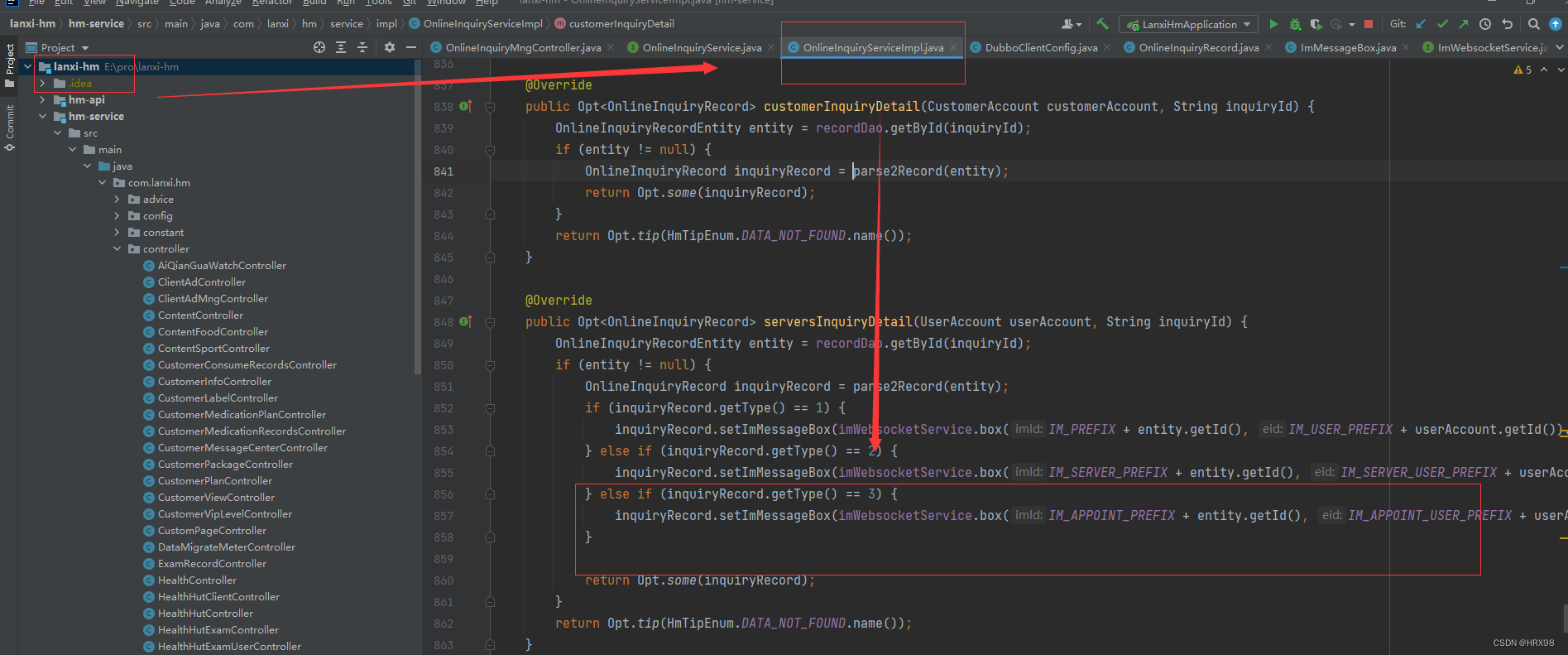Expand the .idea folder
Viewport: 1568px width, 655px height.
[x=42, y=83]
